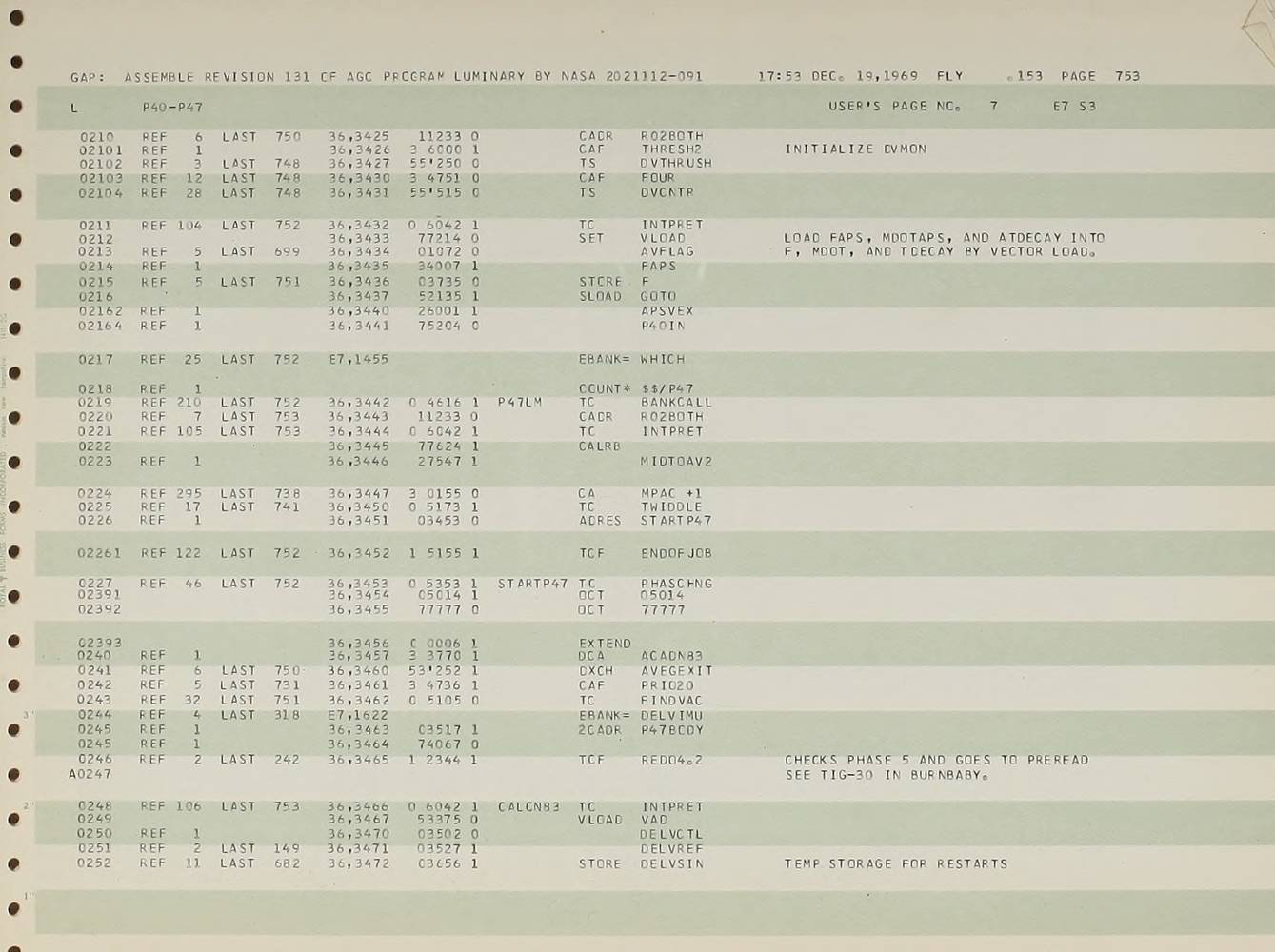Click the operand 'APSVEX'
This screenshot has height=952, width=1275.
[x=667, y=311]
